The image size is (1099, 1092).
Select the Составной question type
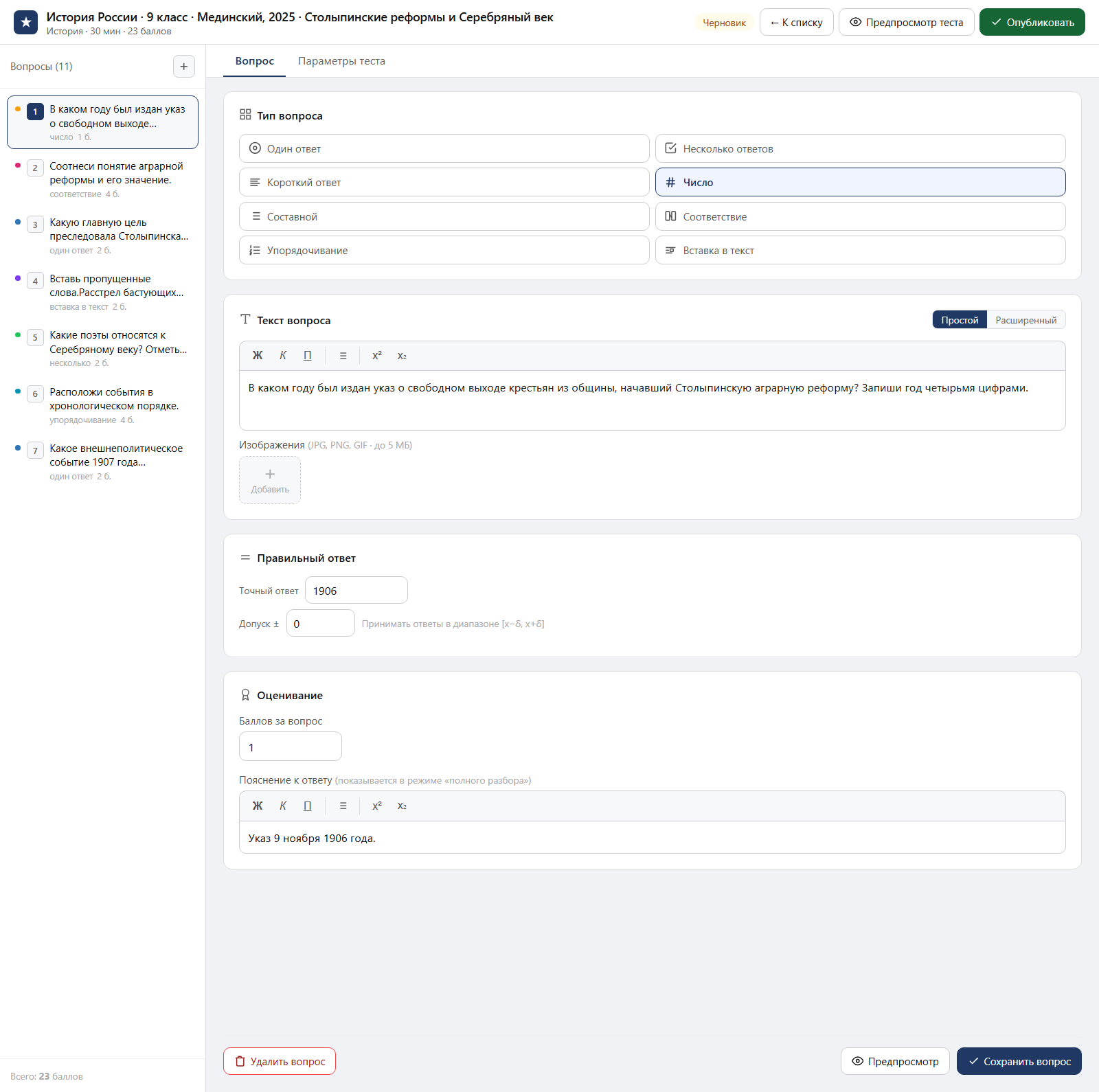444,216
